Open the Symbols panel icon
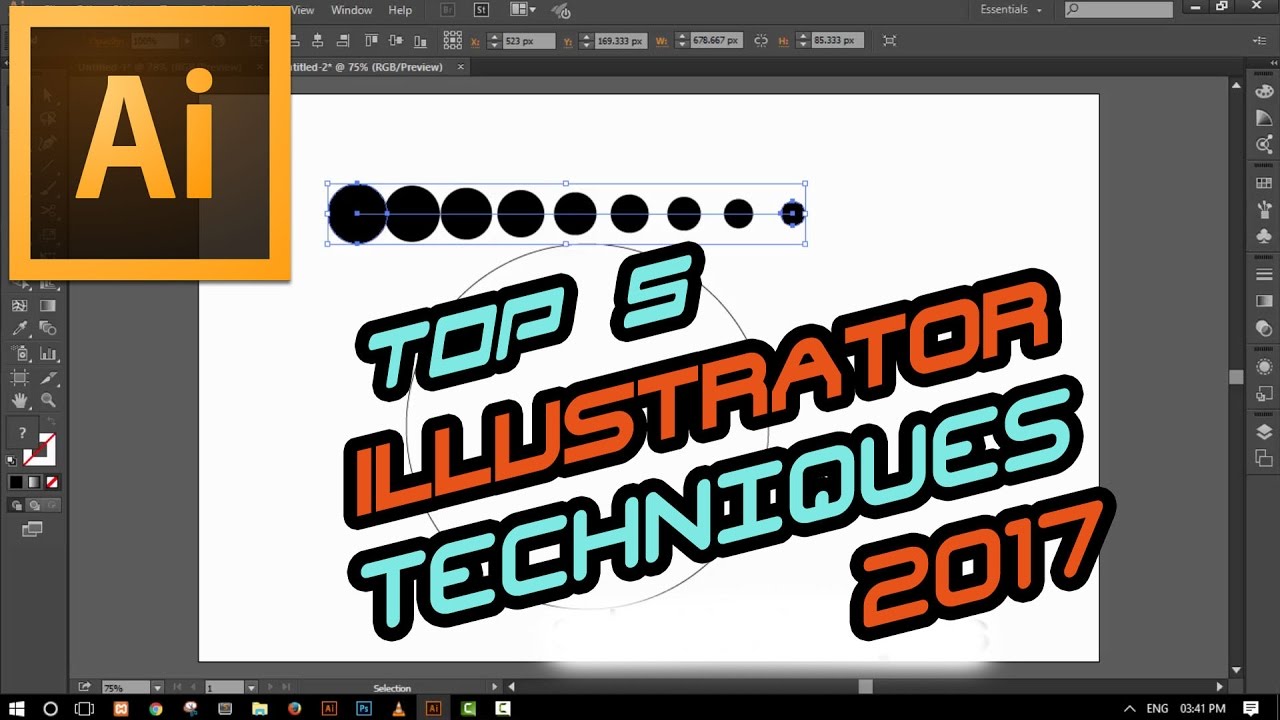The width and height of the screenshot is (1280, 720). [x=1264, y=236]
